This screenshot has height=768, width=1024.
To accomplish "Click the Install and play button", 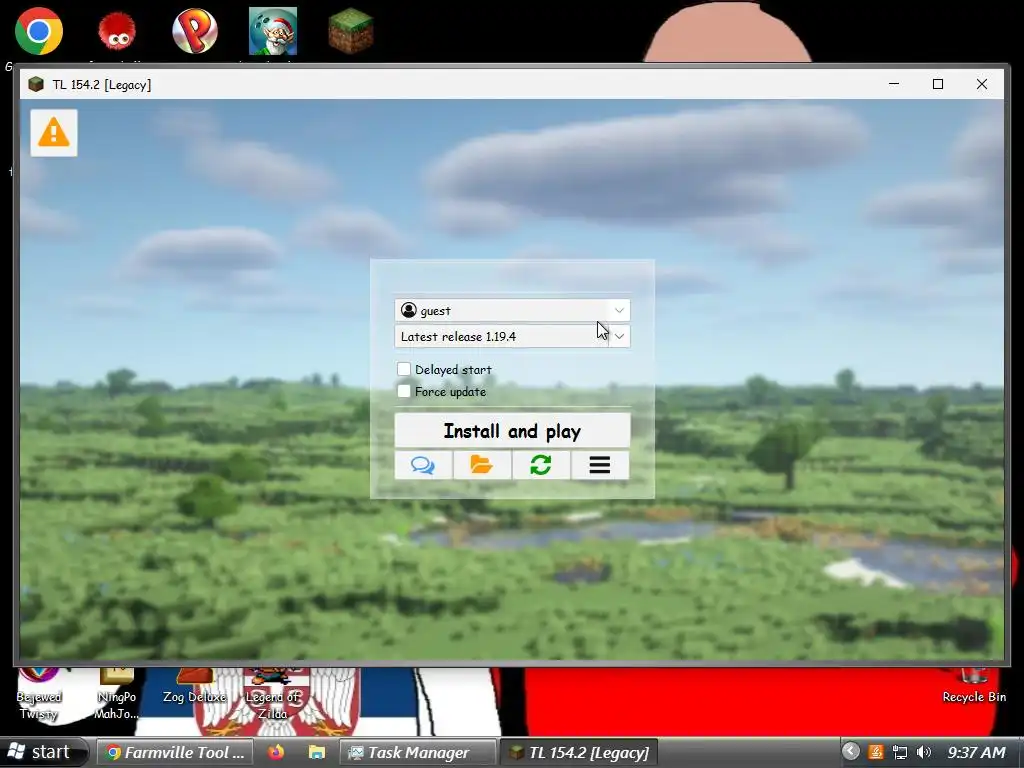I will tap(512, 430).
